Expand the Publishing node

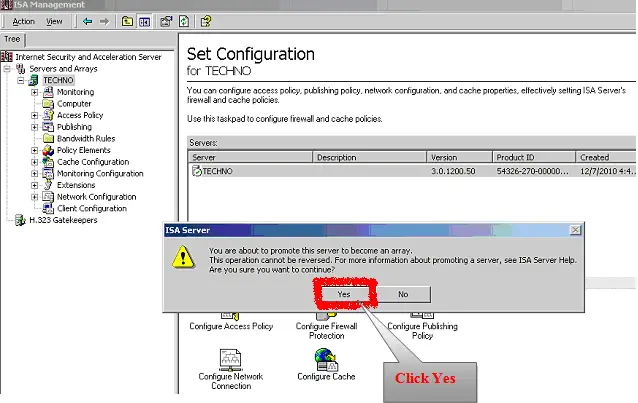(35, 127)
